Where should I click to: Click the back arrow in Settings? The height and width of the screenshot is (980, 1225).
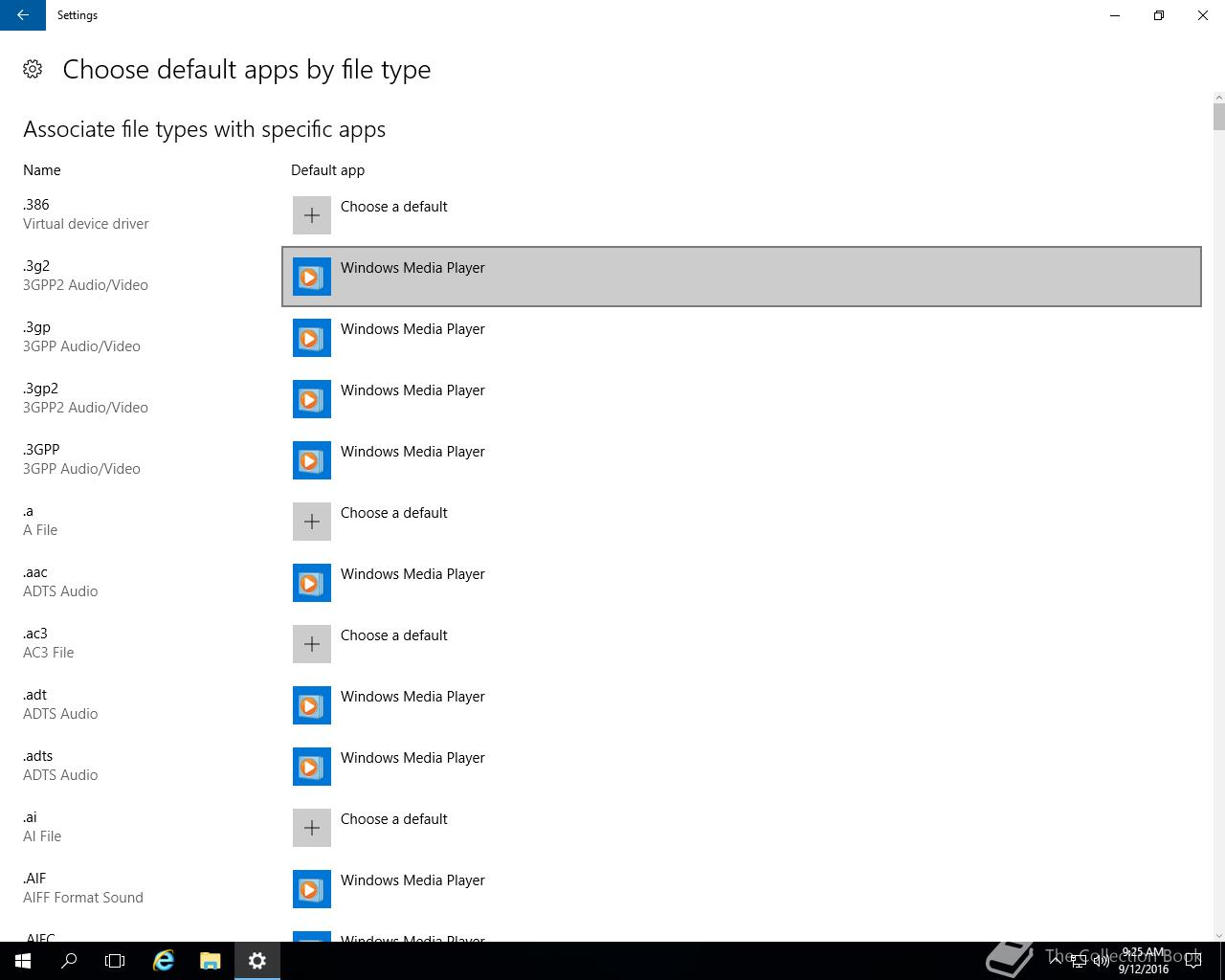coord(23,15)
